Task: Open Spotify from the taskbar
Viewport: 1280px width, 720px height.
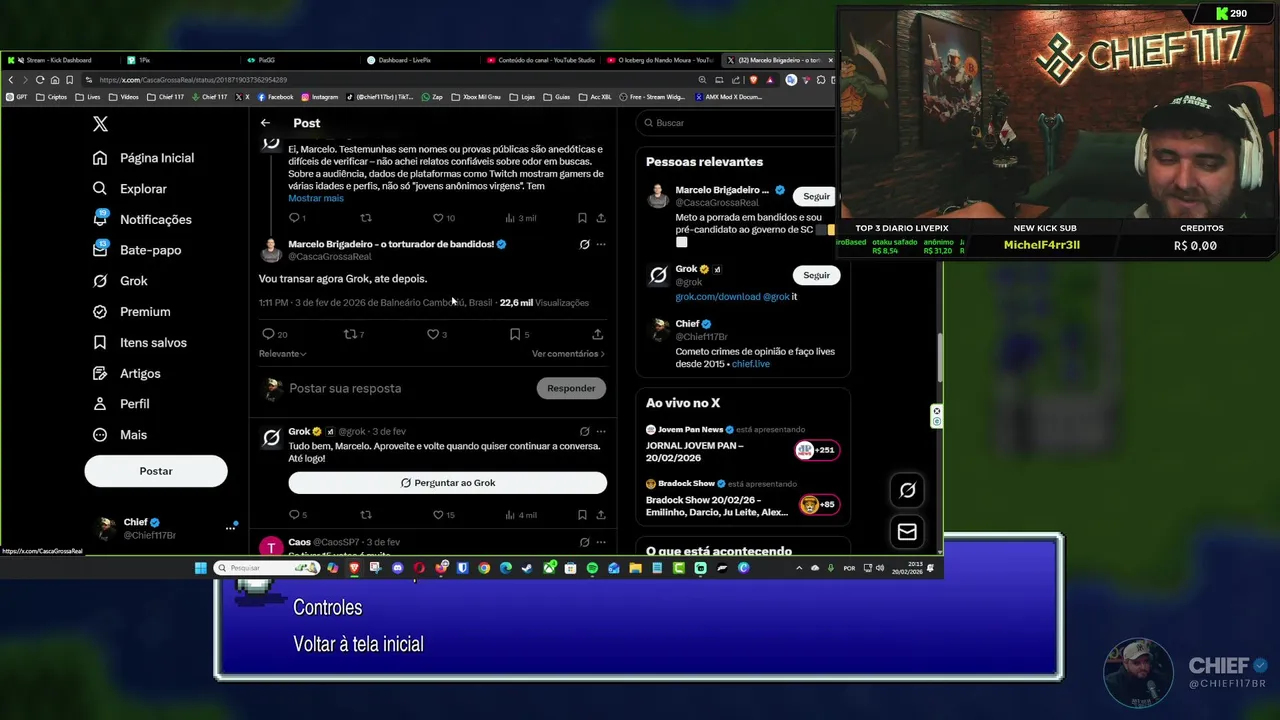Action: click(592, 568)
